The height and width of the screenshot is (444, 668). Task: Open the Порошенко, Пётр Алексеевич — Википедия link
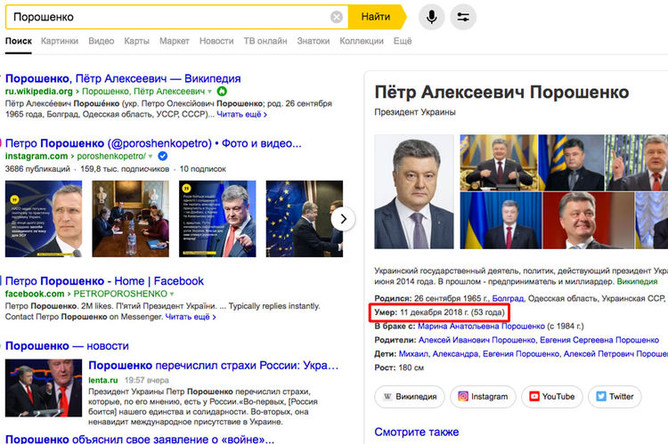tap(123, 78)
